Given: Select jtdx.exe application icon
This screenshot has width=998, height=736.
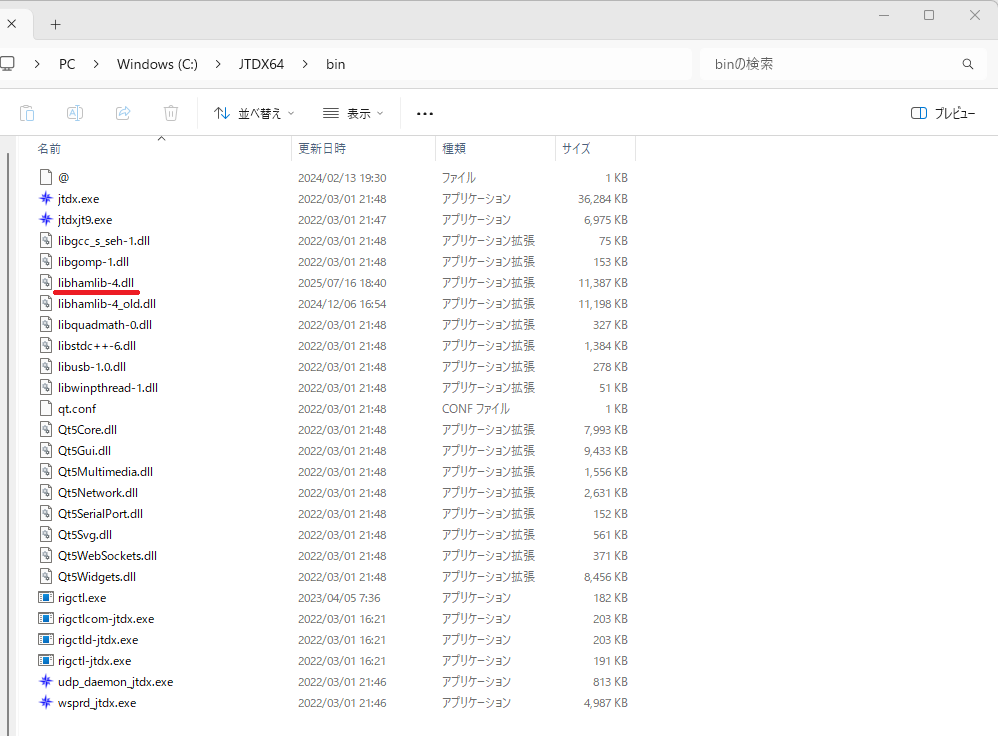Looking at the screenshot, I should pos(46,198).
